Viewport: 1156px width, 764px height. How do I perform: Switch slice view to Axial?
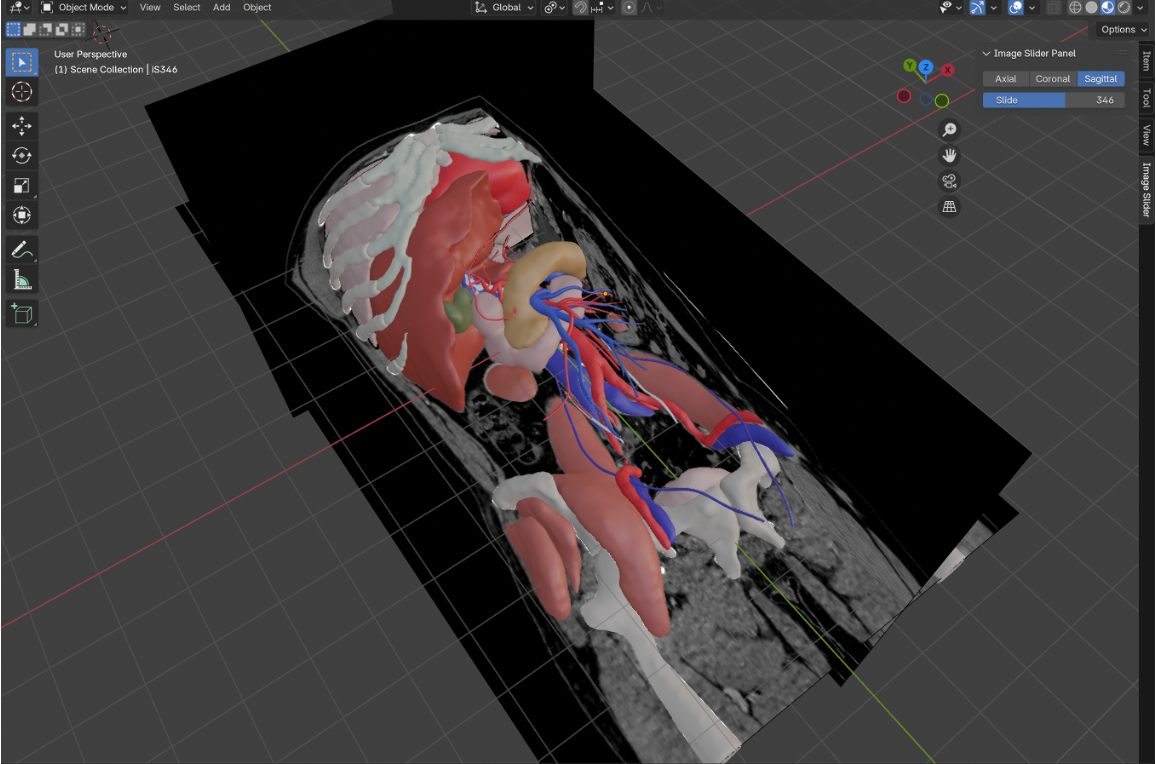point(1005,78)
